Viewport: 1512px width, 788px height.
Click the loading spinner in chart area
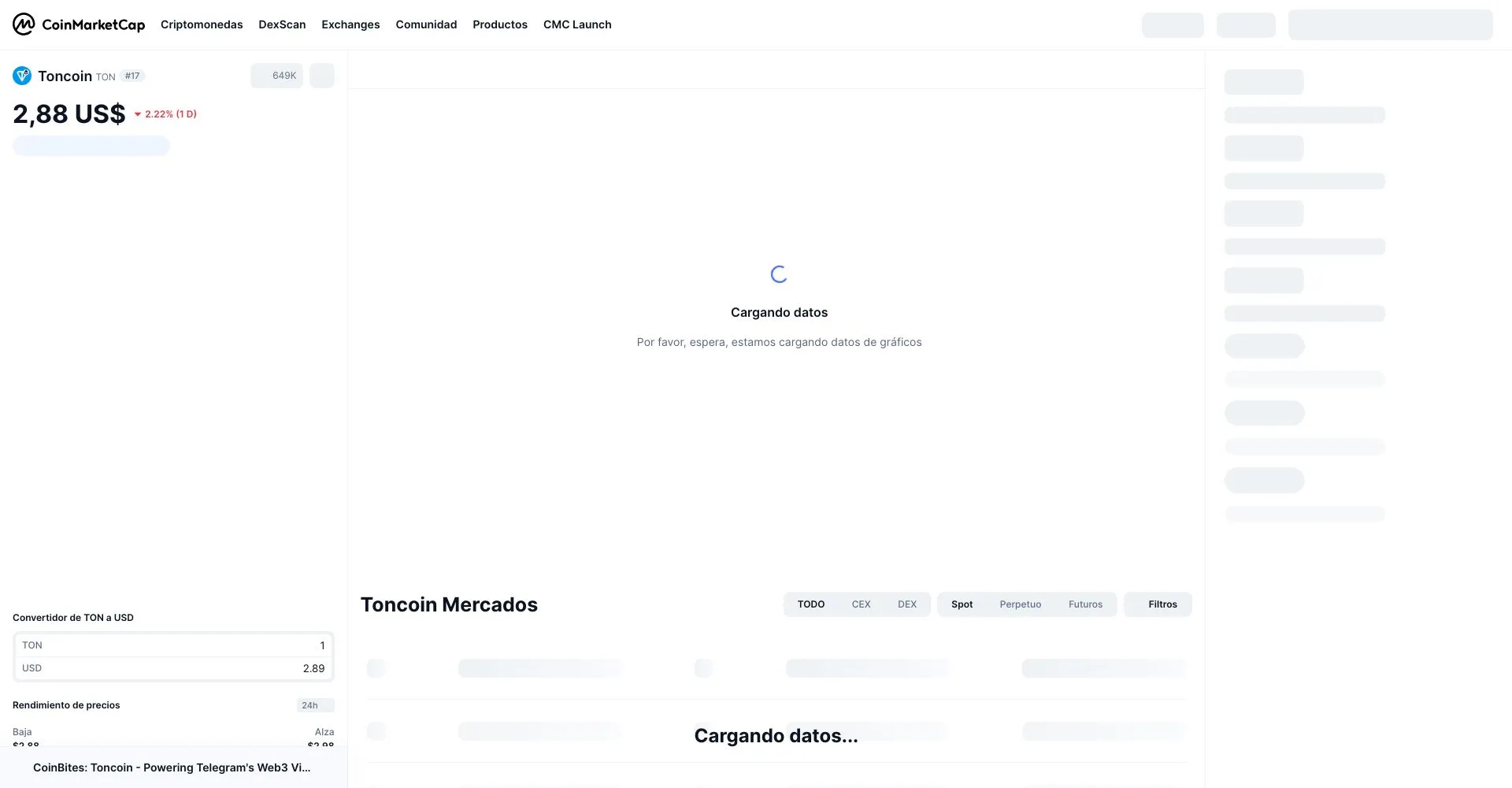click(x=779, y=274)
